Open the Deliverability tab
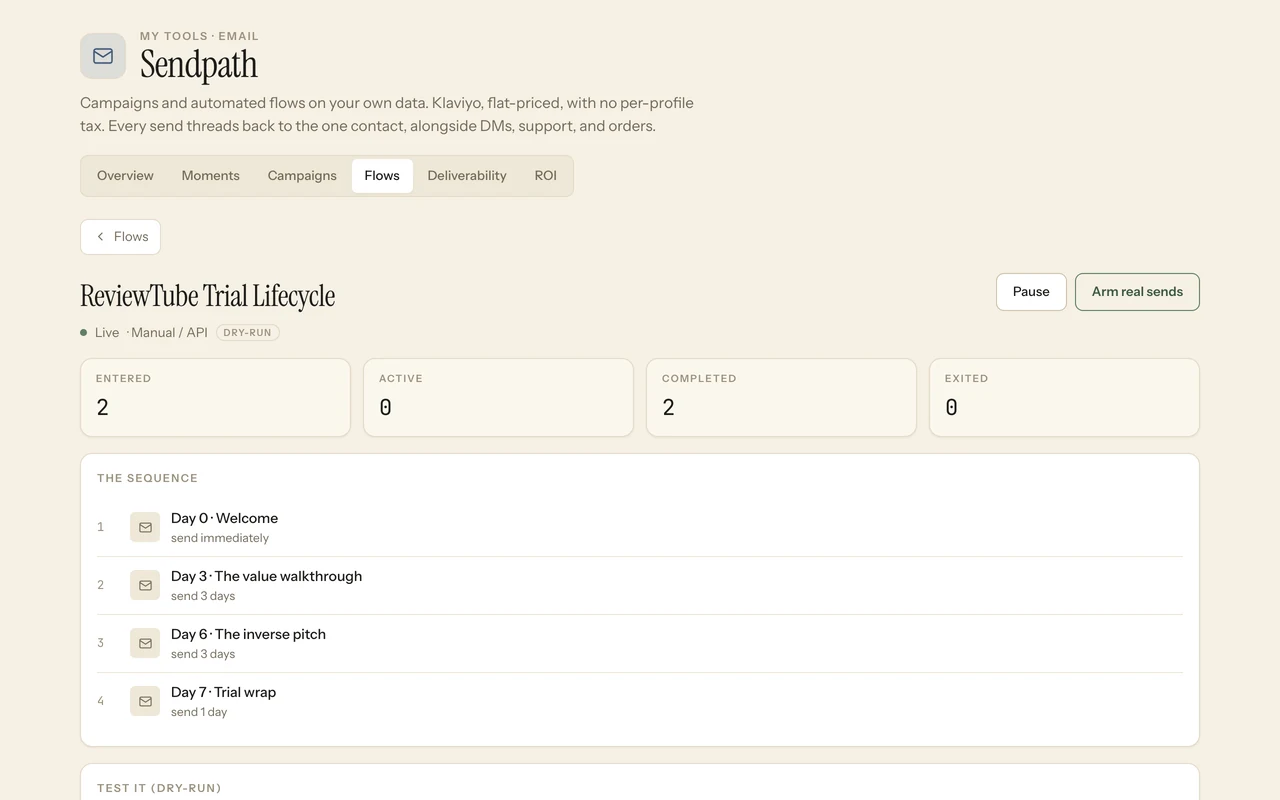 coord(467,176)
